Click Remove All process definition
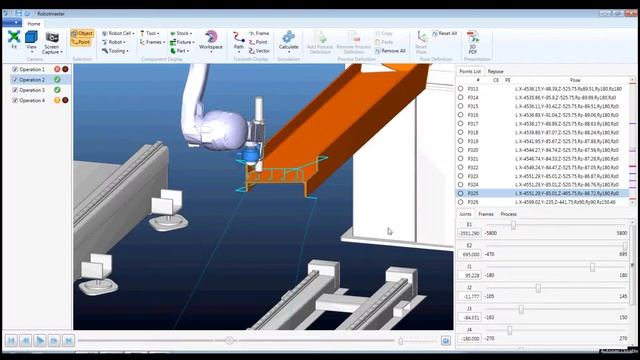Screen dimensions: 640x360 point(390,51)
